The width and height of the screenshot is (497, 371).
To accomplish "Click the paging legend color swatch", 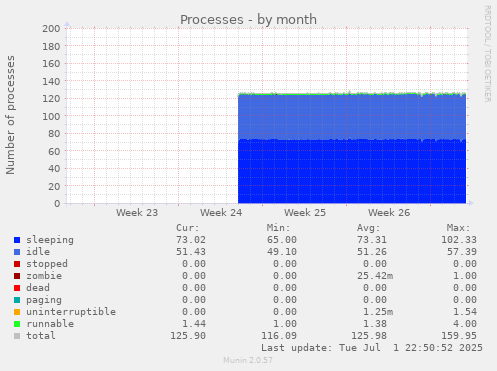I will (17, 300).
